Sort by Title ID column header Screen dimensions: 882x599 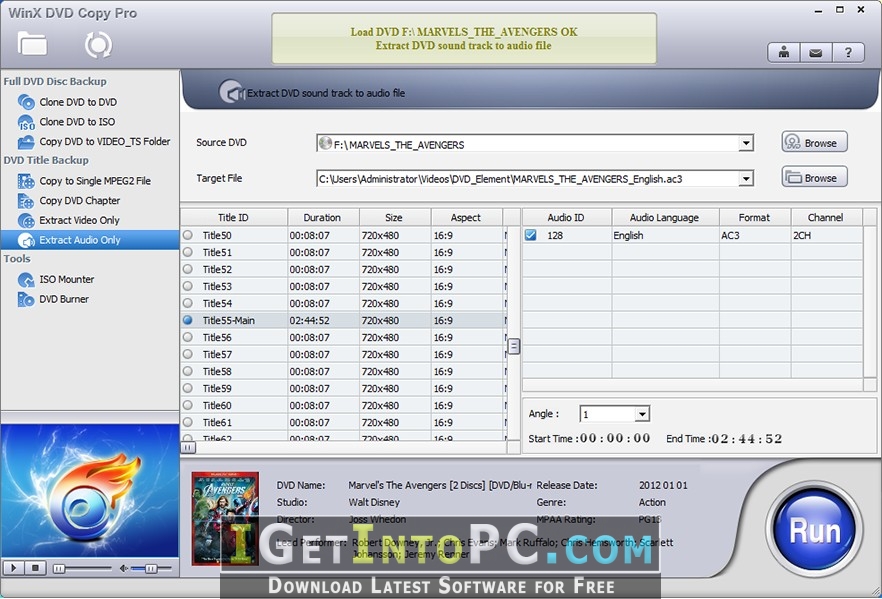point(233,217)
